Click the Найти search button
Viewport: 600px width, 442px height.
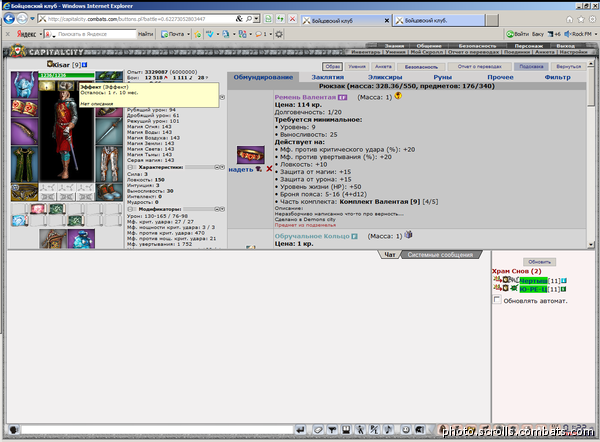click(x=145, y=34)
